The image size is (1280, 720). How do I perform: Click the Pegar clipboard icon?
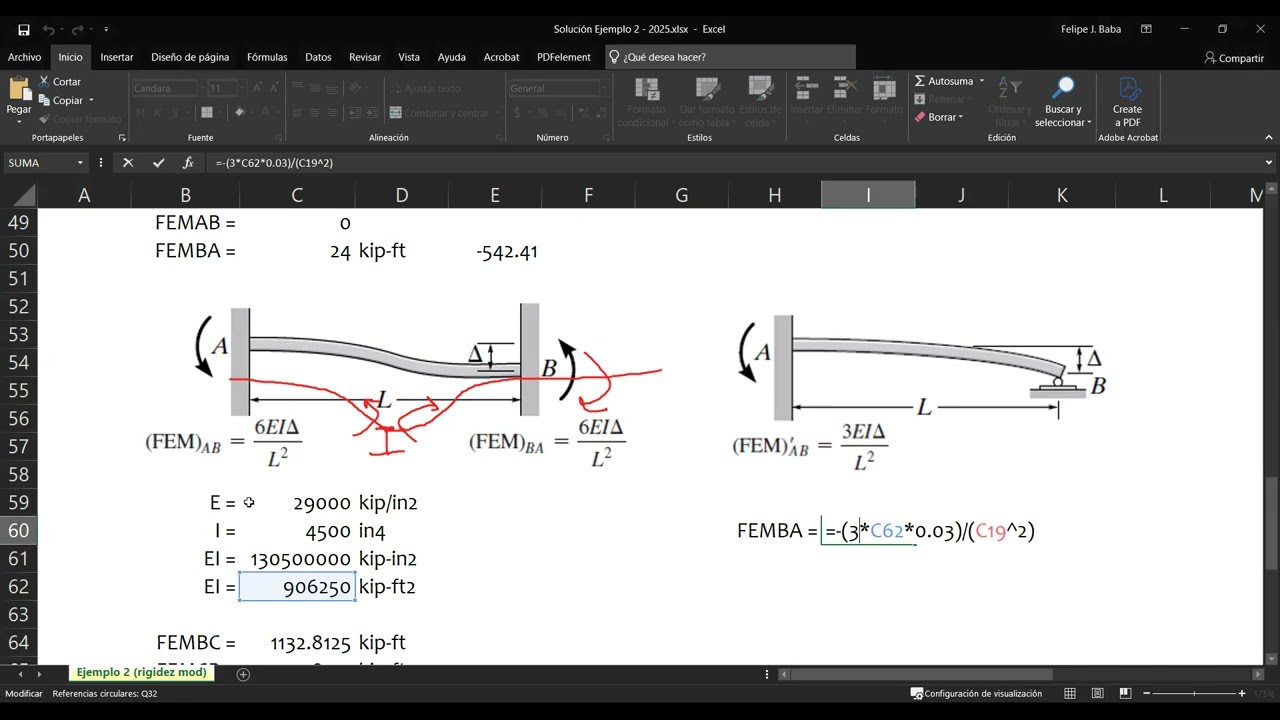click(x=19, y=89)
